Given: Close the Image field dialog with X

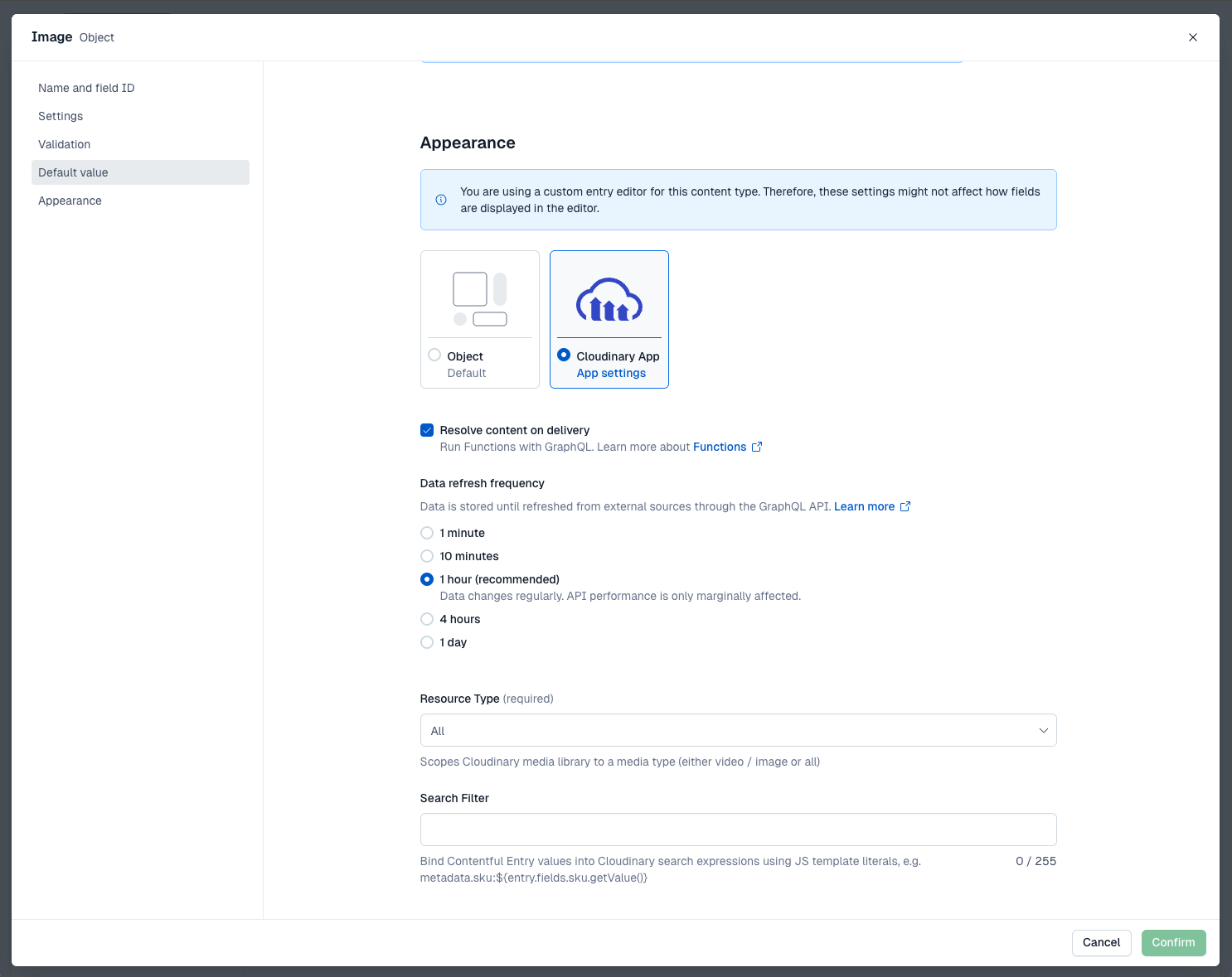Looking at the screenshot, I should click(x=1193, y=37).
